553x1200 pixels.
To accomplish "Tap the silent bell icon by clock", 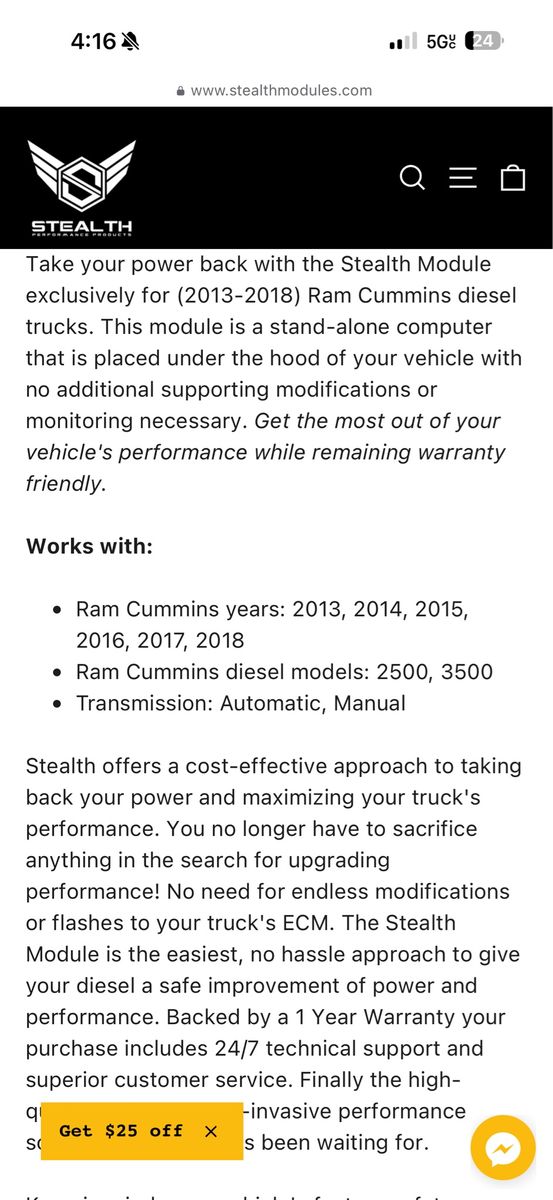I will 131,41.
